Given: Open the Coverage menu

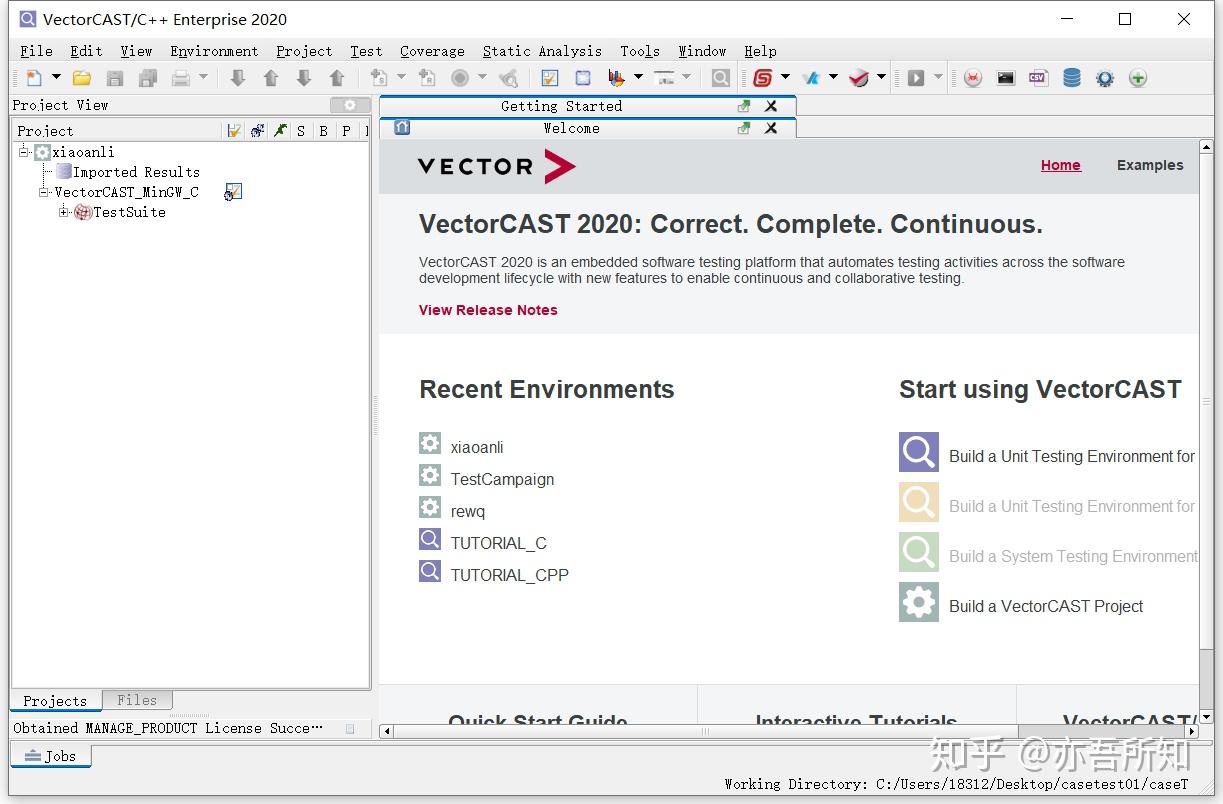Looking at the screenshot, I should click(x=432, y=51).
